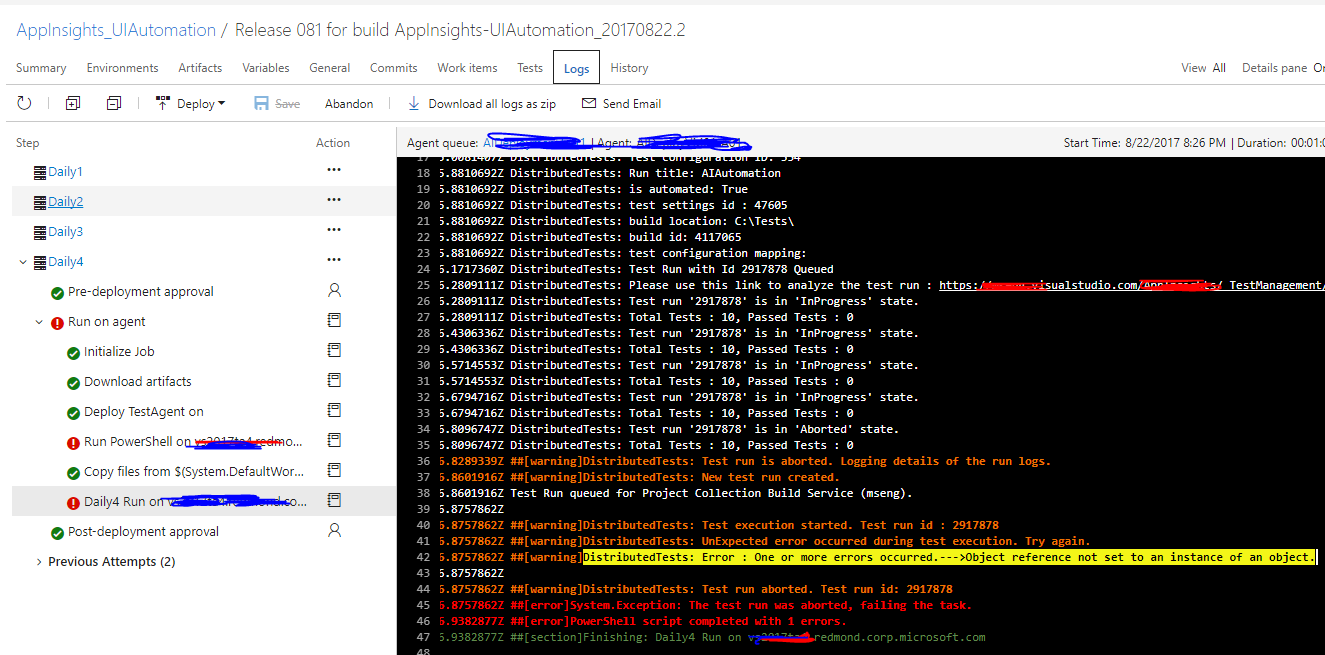The width and height of the screenshot is (1325, 655).
Task: Open the Daily3 action ellipsis menu
Action: pyautogui.click(x=334, y=231)
